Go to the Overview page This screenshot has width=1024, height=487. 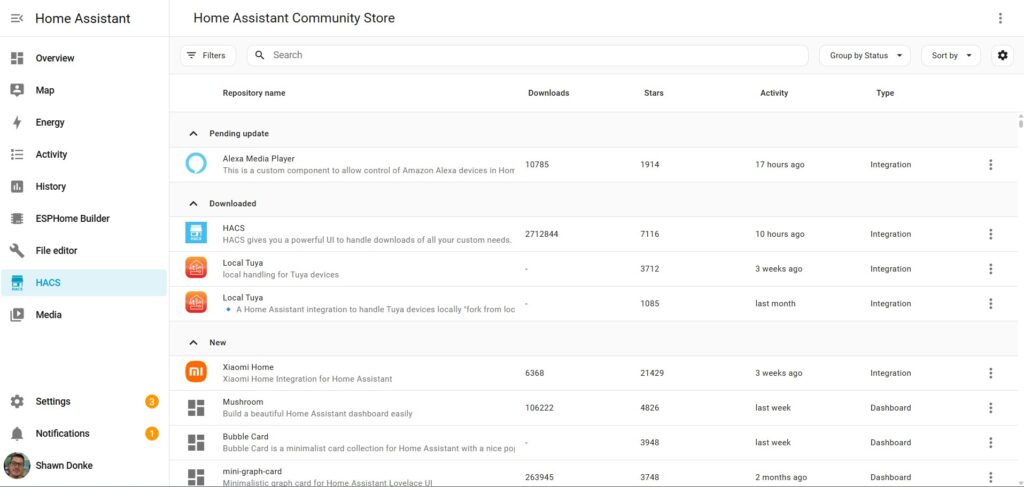(55, 58)
